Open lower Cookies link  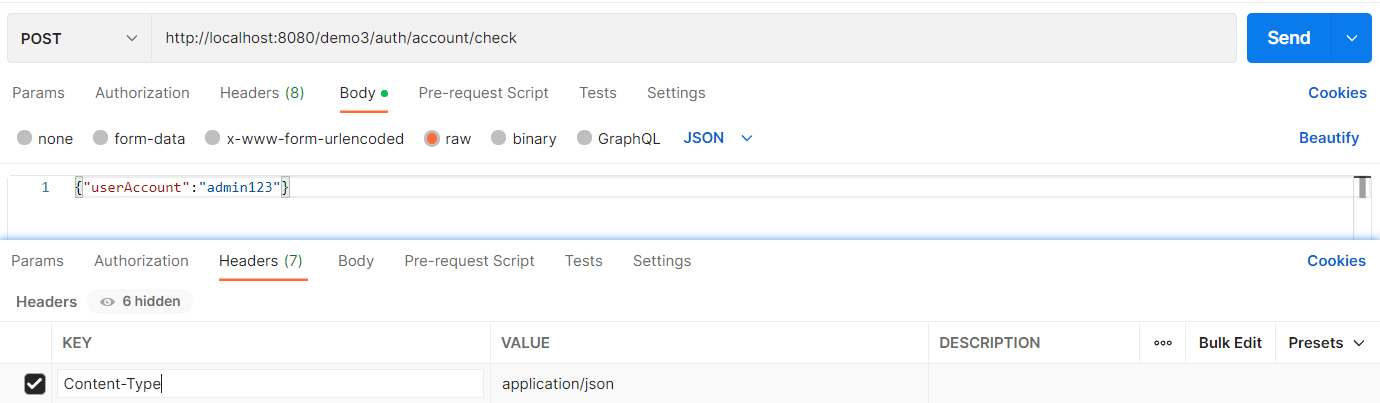coord(1336,261)
